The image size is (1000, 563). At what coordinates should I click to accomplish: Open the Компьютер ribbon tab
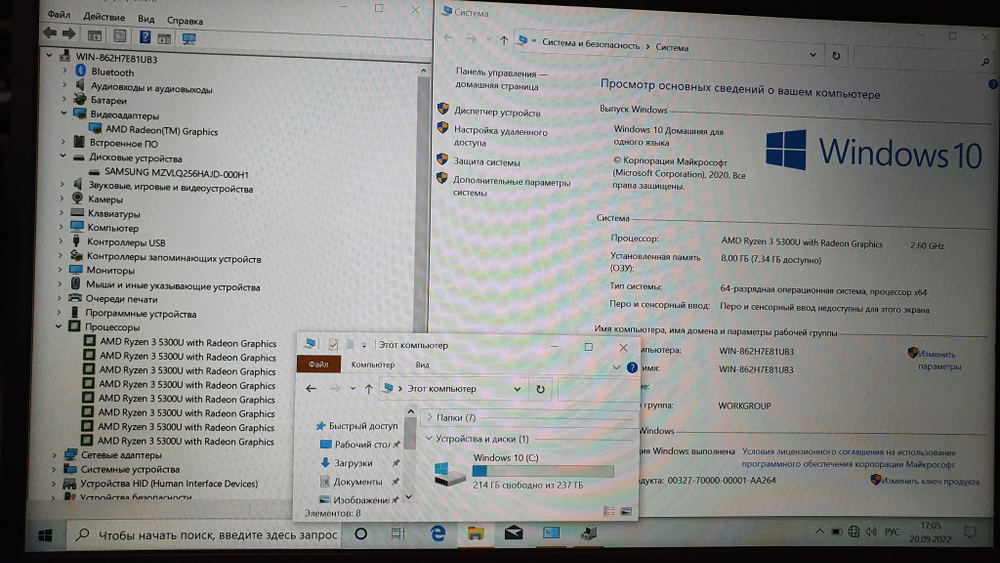(372, 365)
